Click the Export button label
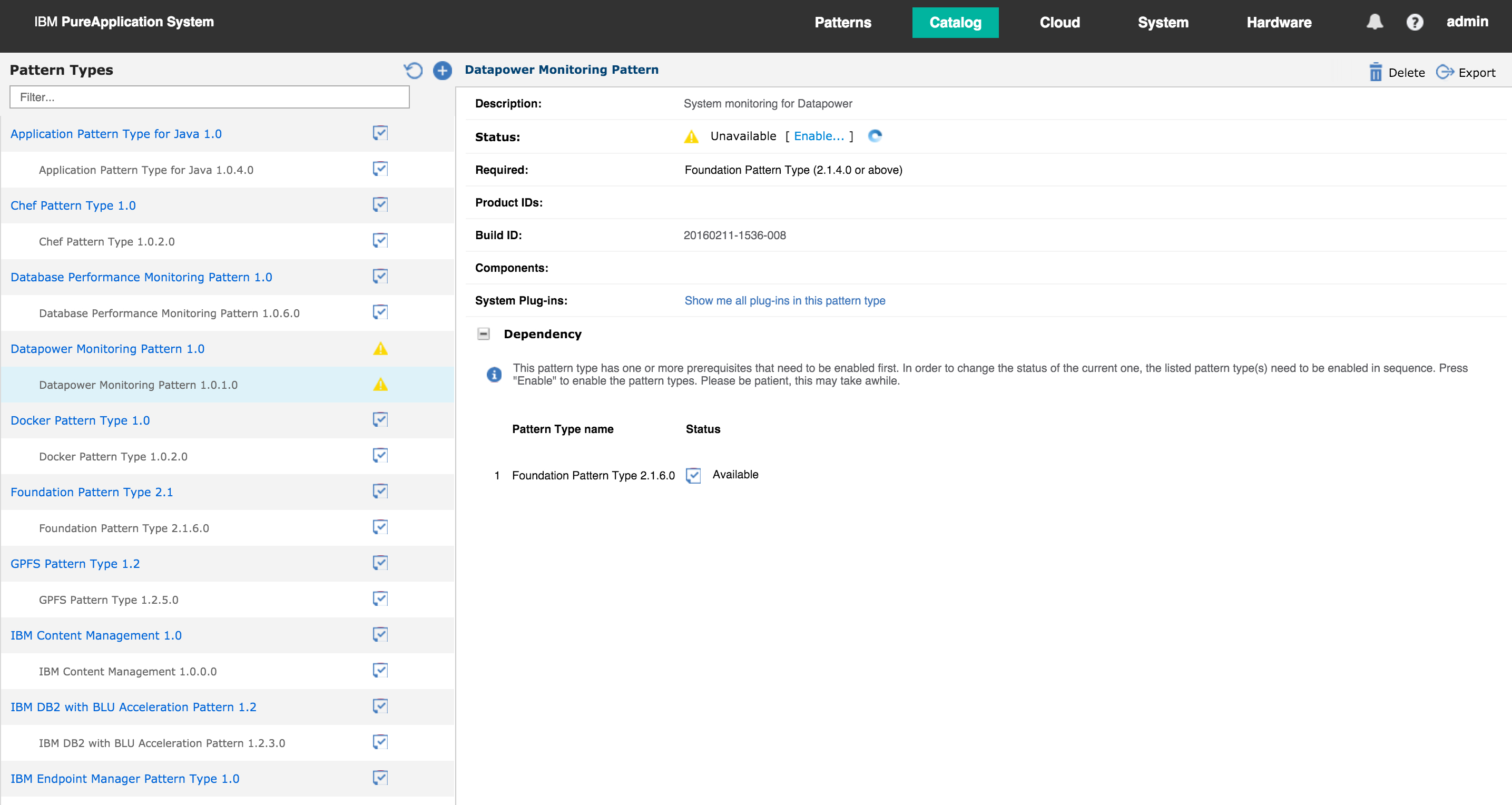This screenshot has height=805, width=1512. [x=1477, y=73]
